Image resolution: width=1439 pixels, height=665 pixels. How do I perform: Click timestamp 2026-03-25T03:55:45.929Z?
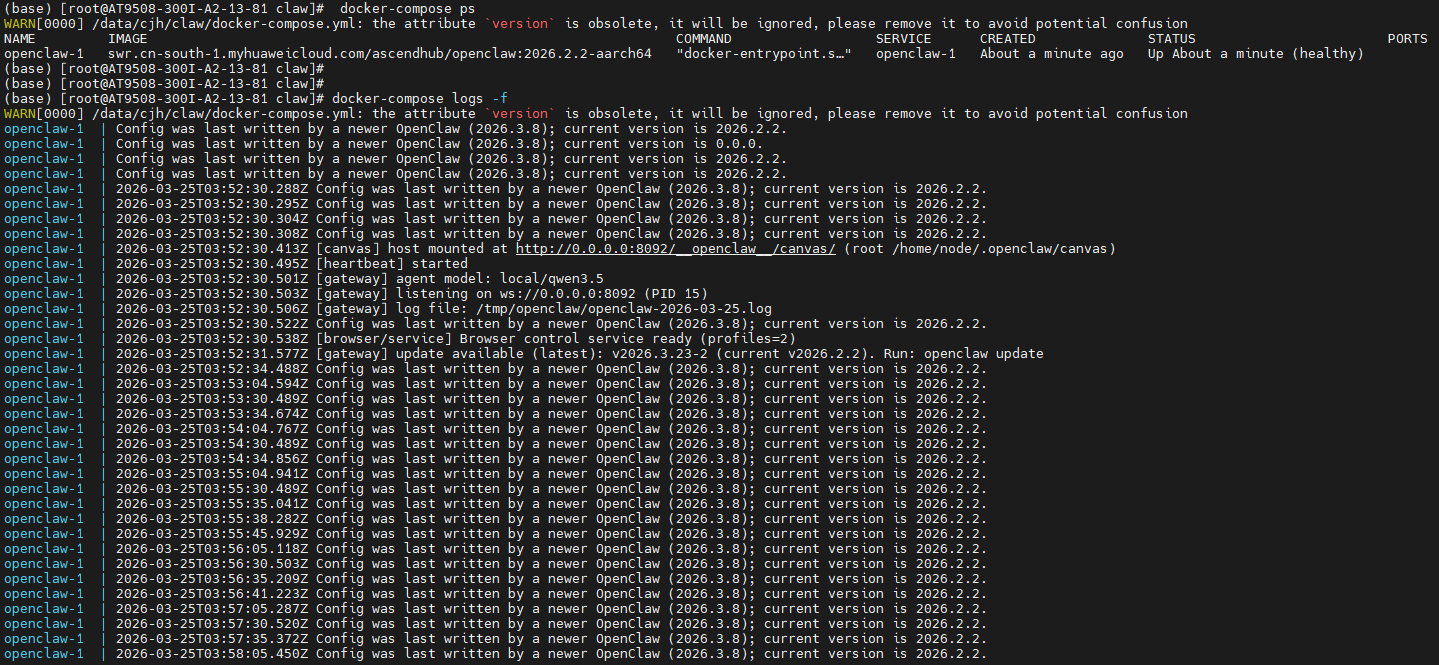pos(212,534)
